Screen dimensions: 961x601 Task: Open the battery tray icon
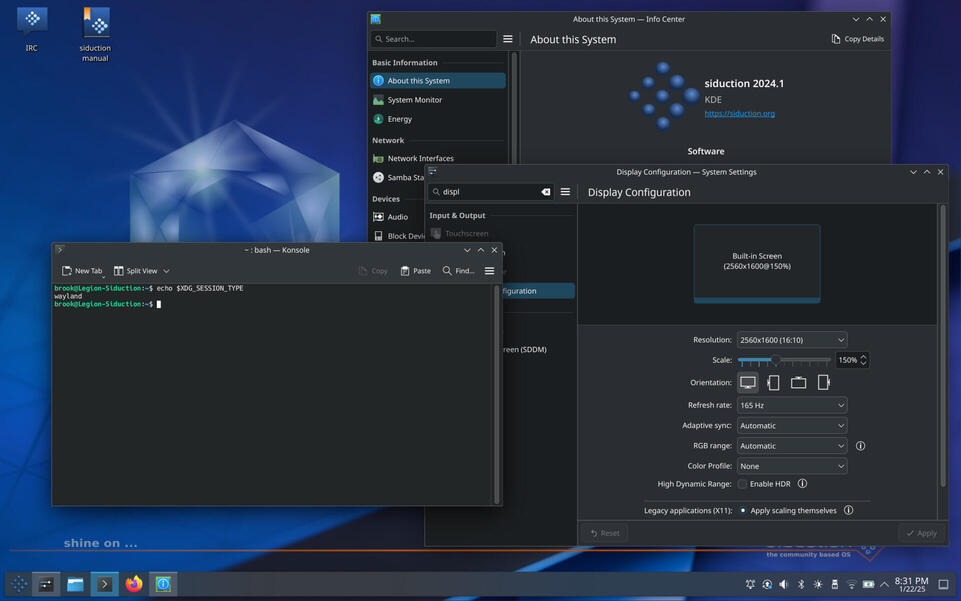tap(868, 584)
